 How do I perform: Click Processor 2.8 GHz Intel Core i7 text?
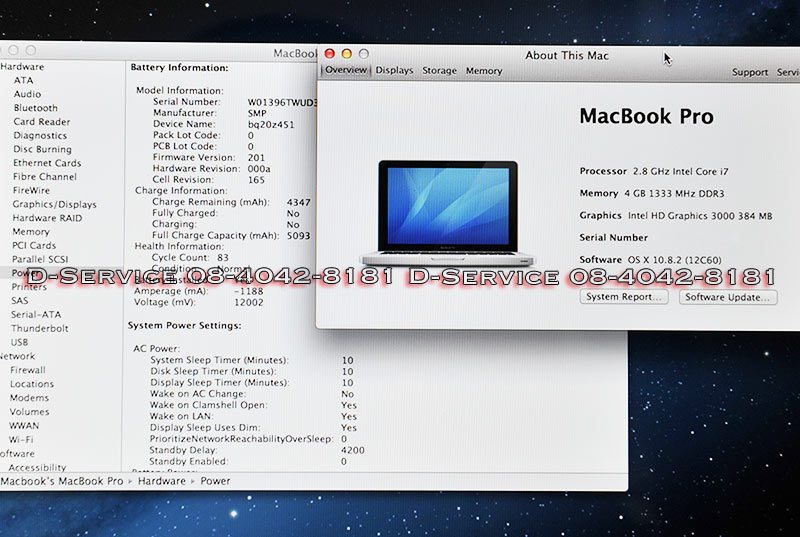[654, 171]
